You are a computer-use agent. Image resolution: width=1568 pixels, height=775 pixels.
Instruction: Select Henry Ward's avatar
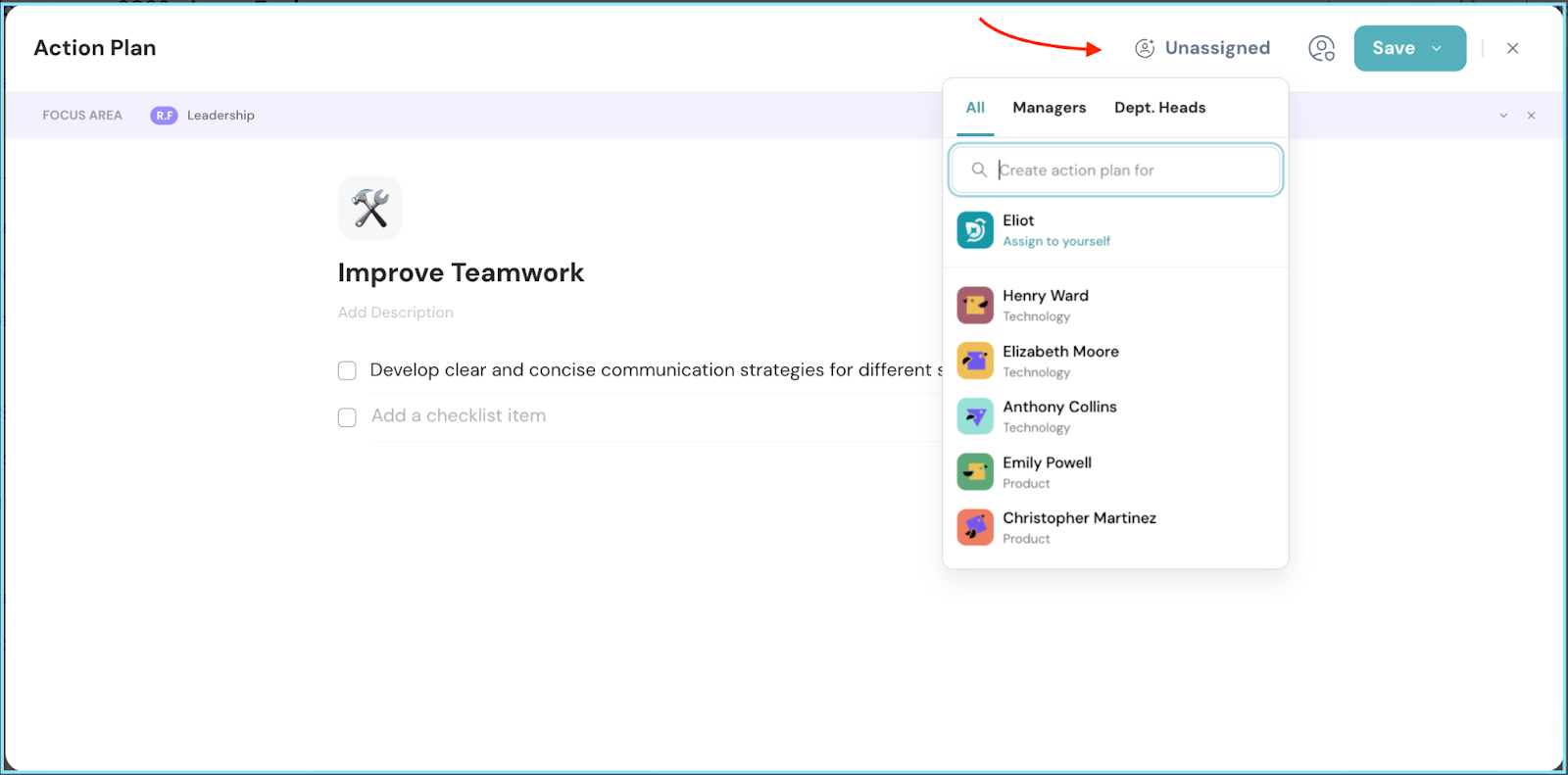click(975, 306)
